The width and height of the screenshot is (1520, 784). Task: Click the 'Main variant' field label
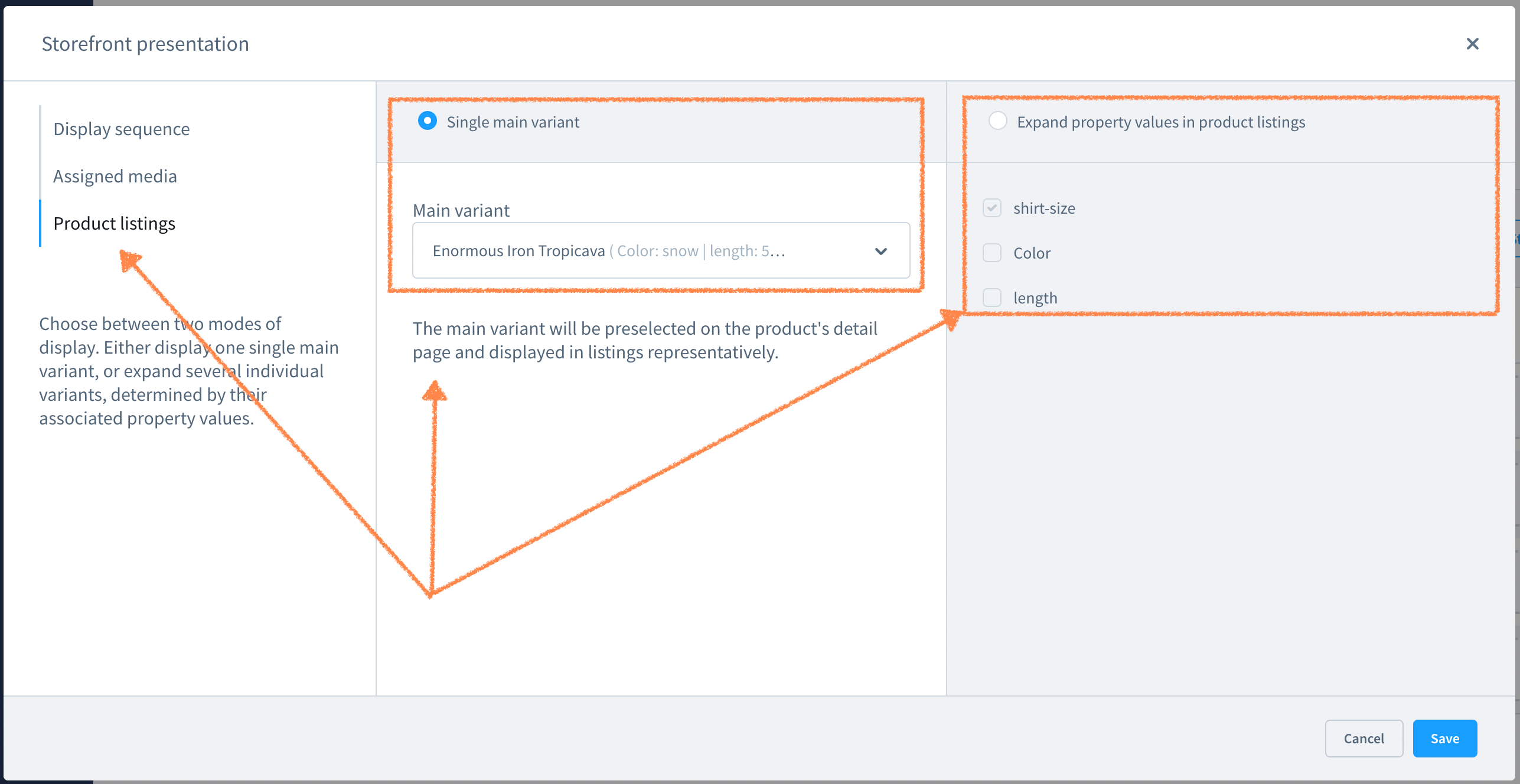[x=461, y=210]
